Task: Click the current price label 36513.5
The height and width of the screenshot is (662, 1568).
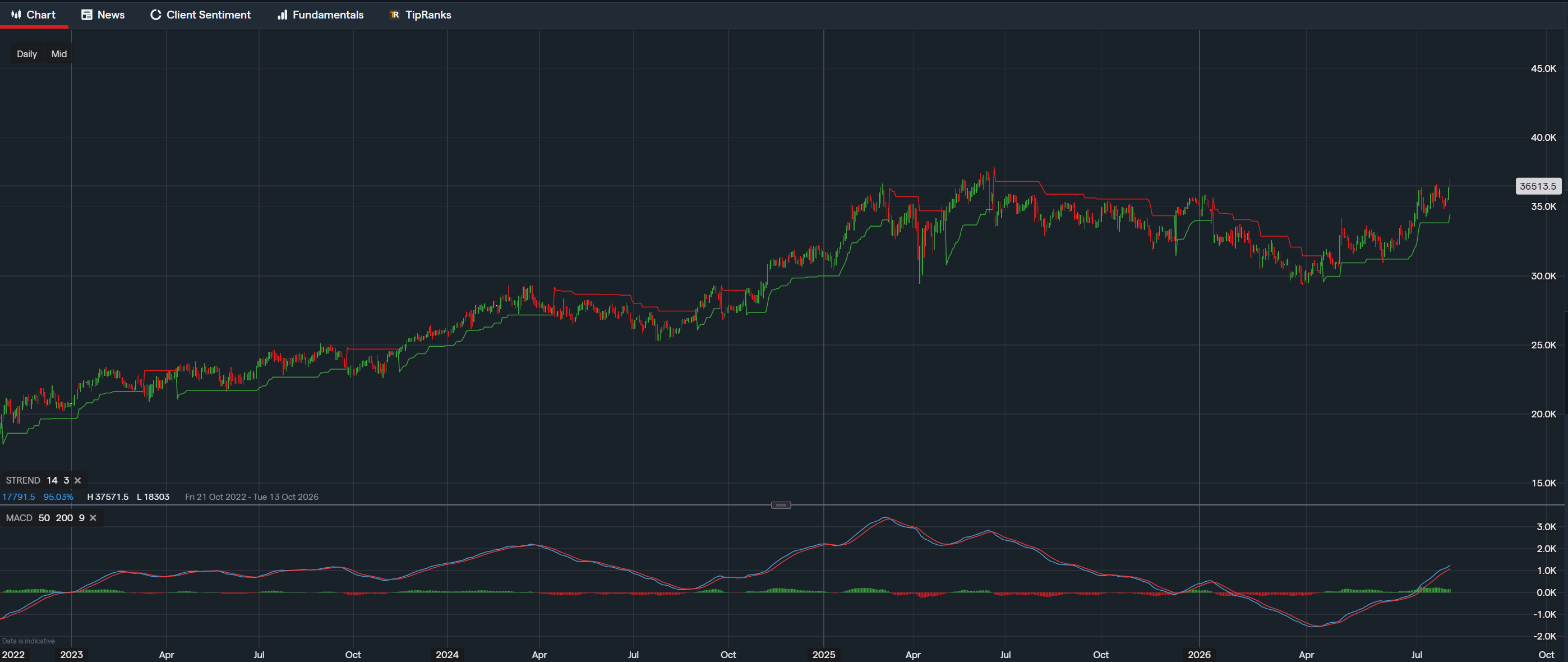Action: (x=1538, y=186)
